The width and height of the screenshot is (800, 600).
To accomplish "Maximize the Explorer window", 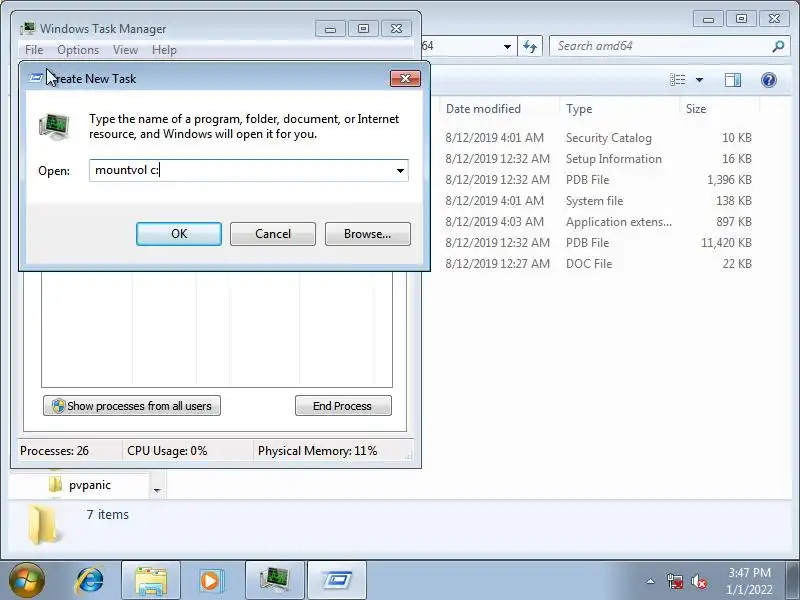I will (x=741, y=19).
